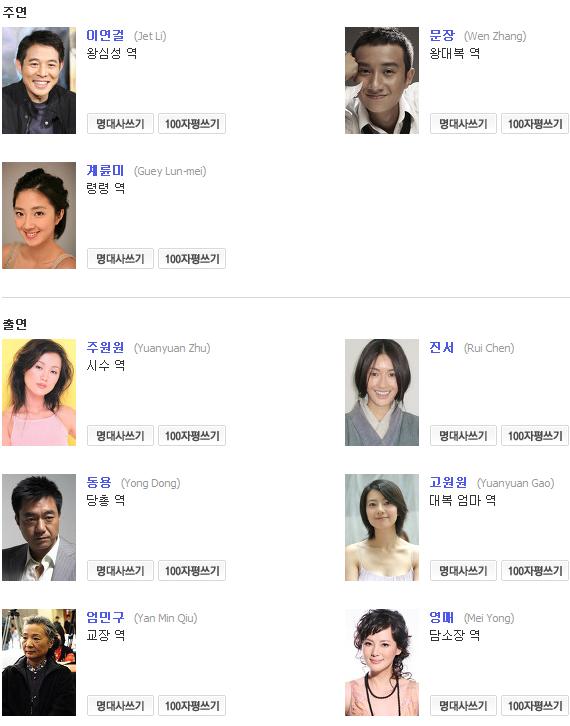570x726 pixels.
Task: Click Wen Zhang's portrait thumbnail
Action: coord(382,80)
